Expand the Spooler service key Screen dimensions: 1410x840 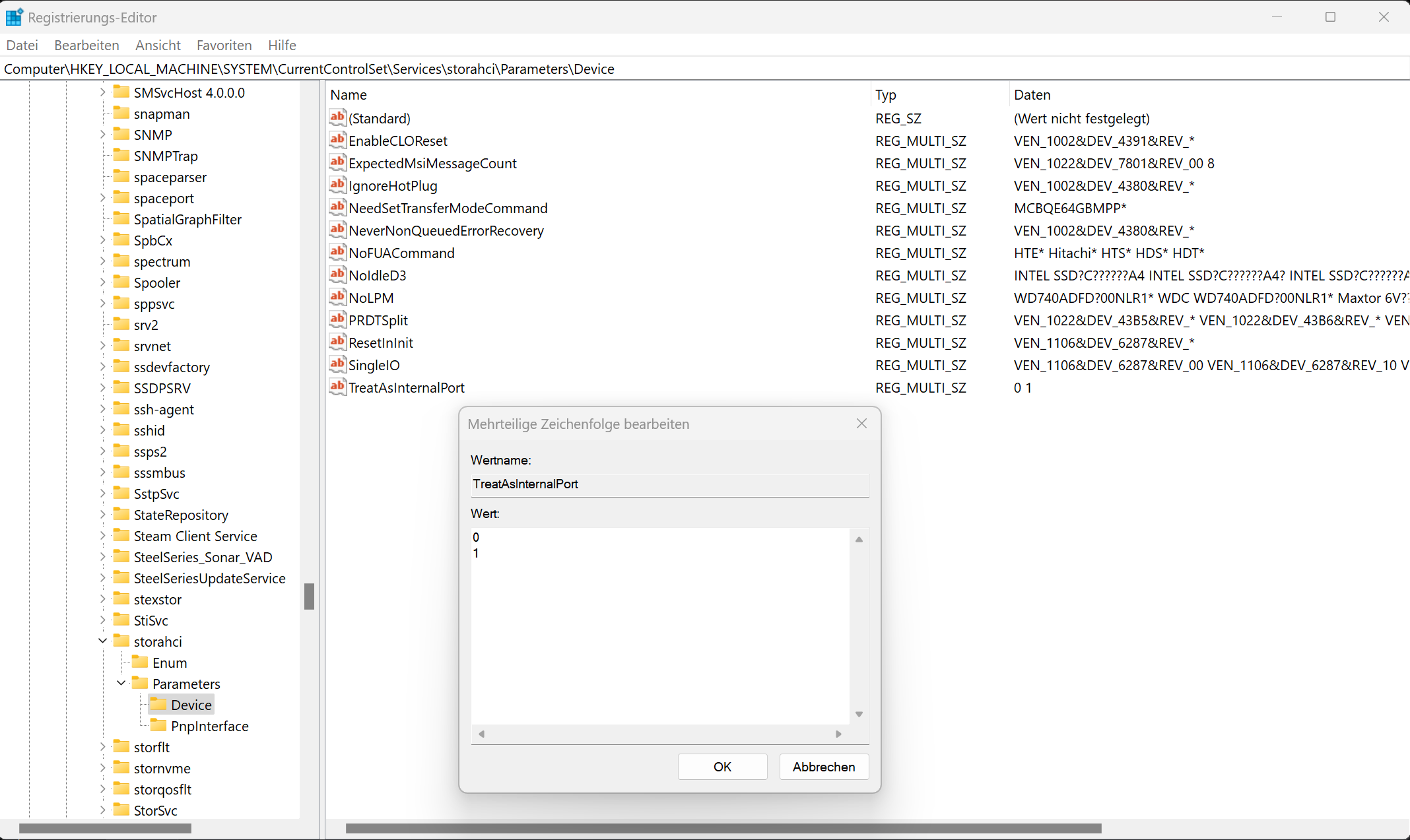103,282
